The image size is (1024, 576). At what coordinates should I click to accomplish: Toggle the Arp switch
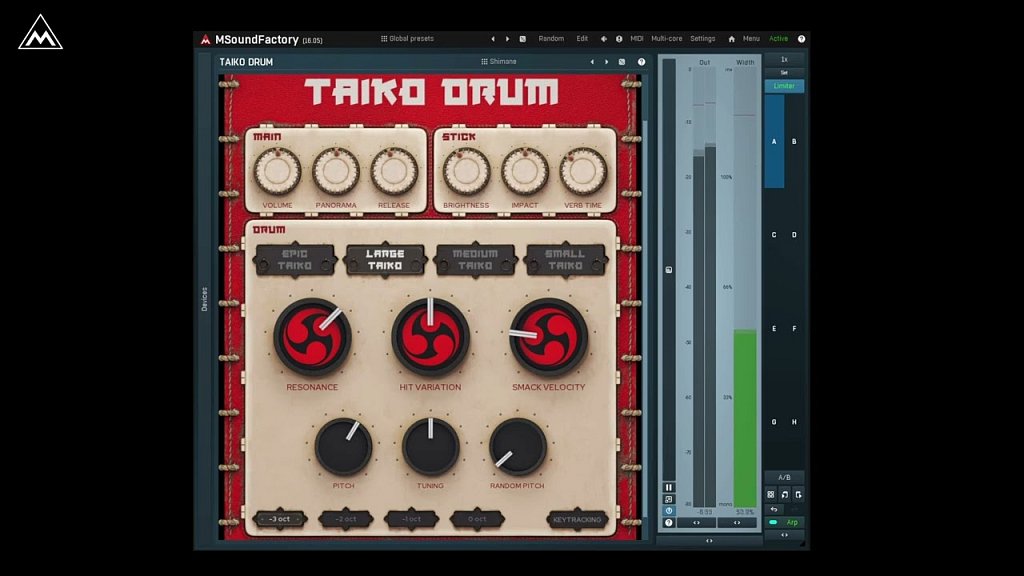785,522
